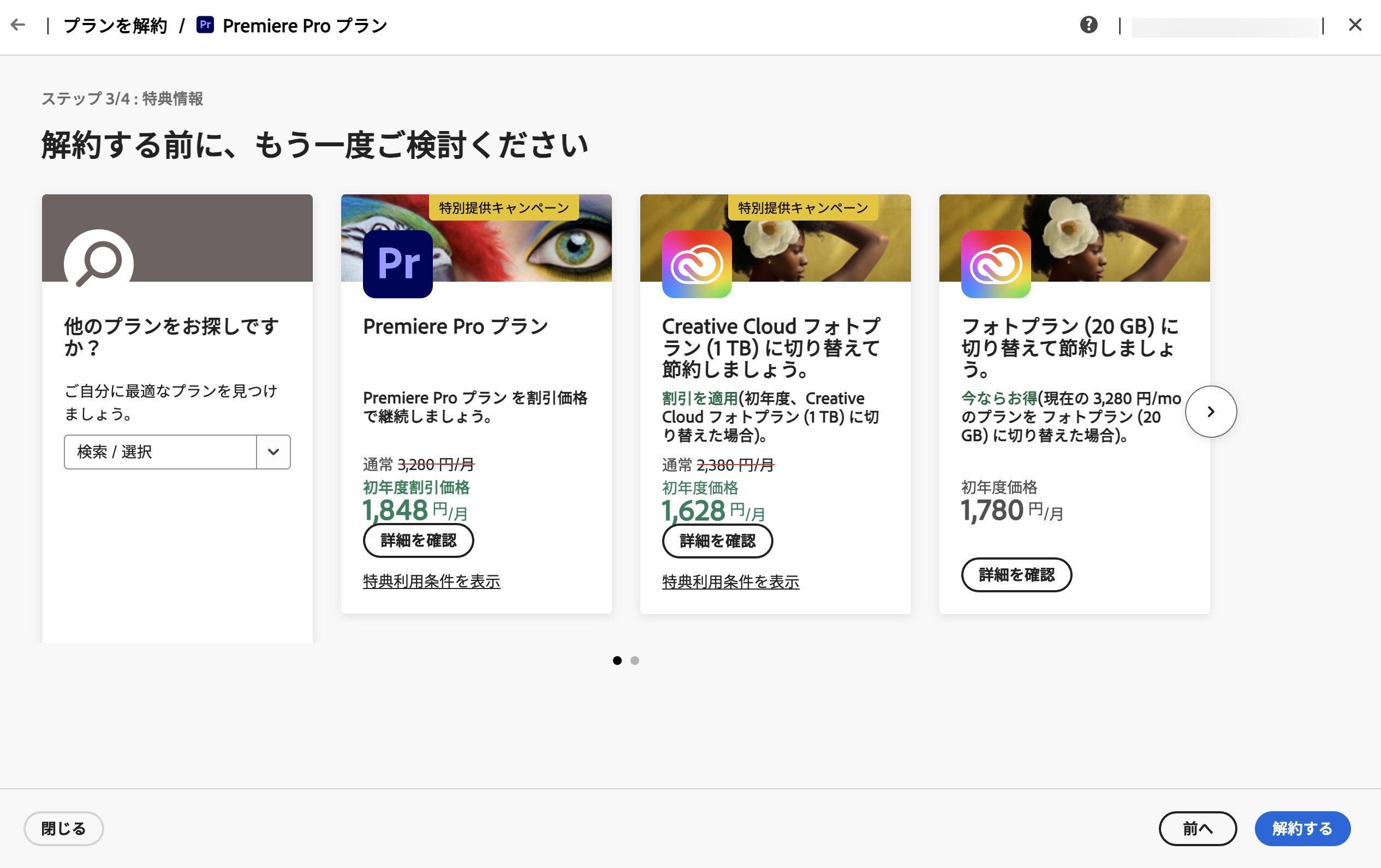Click the back arrow at the top left
The image size is (1381, 868).
(x=19, y=25)
